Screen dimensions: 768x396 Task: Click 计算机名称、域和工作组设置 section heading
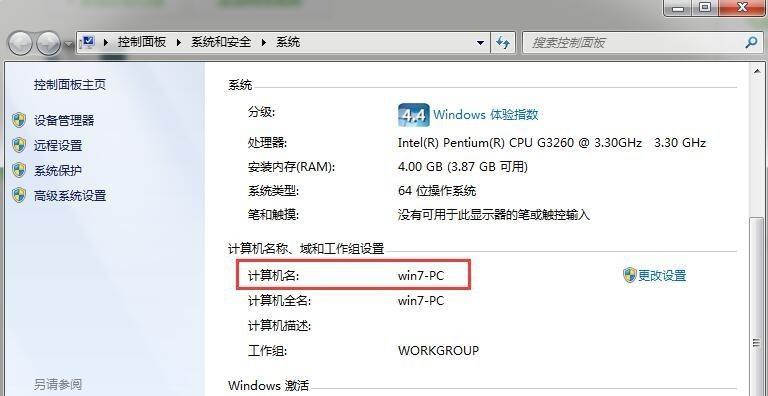coord(306,248)
